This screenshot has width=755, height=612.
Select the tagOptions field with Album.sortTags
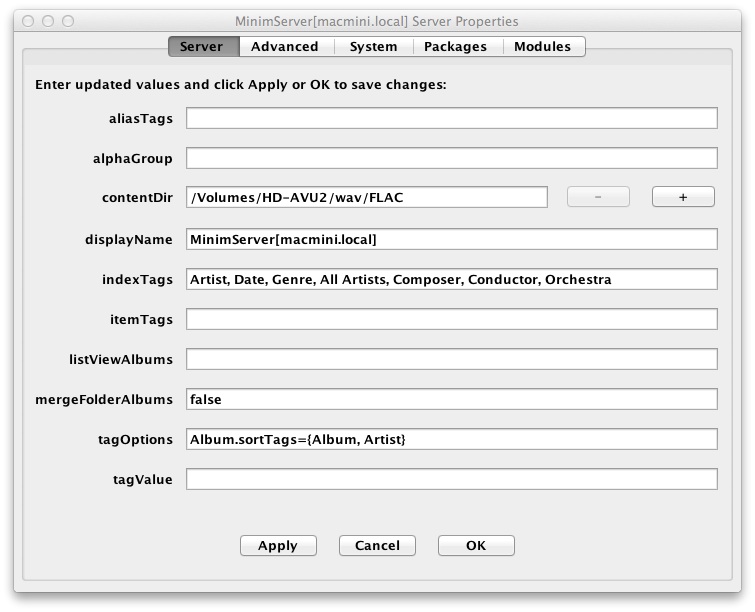[x=452, y=439]
